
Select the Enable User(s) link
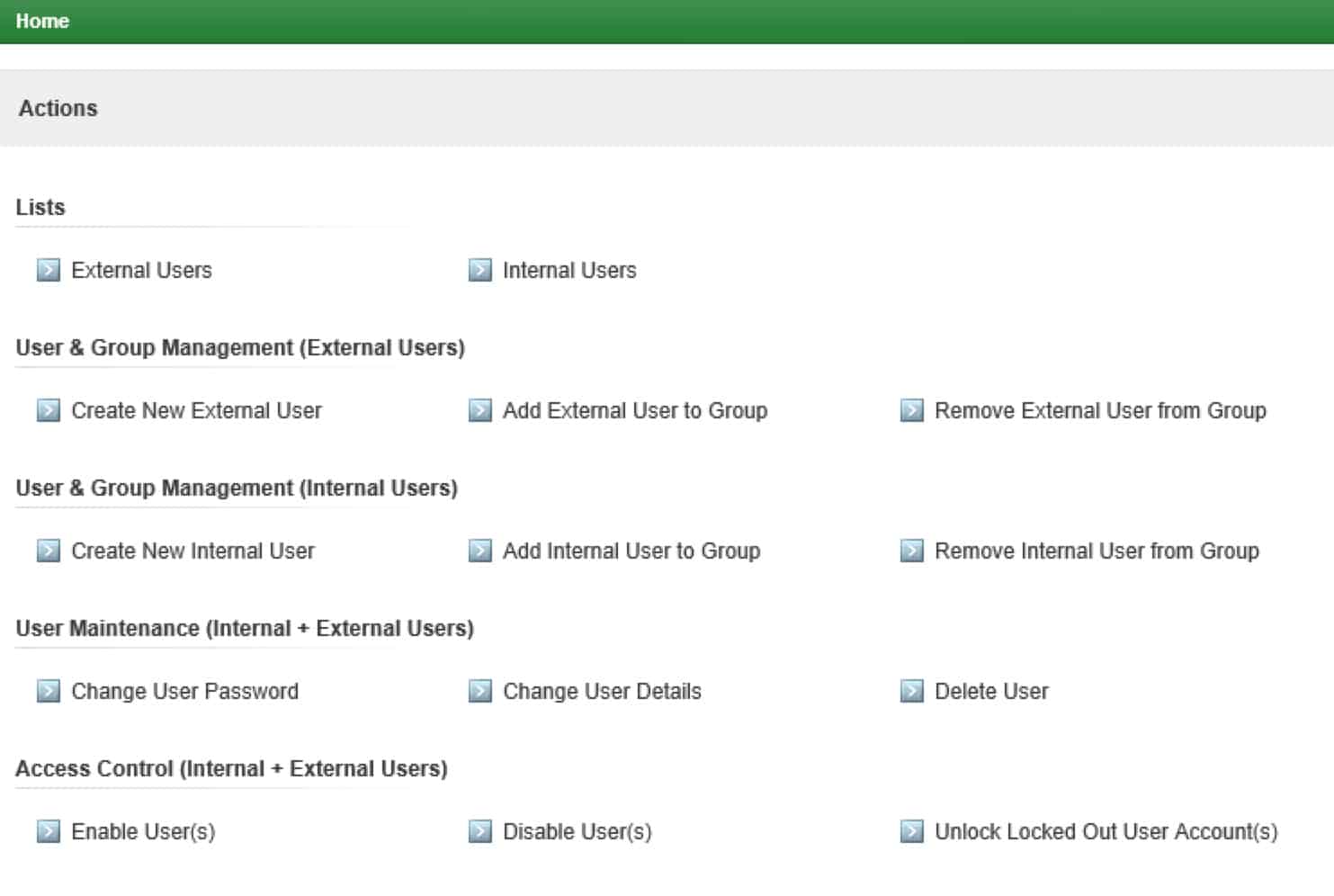pos(143,831)
